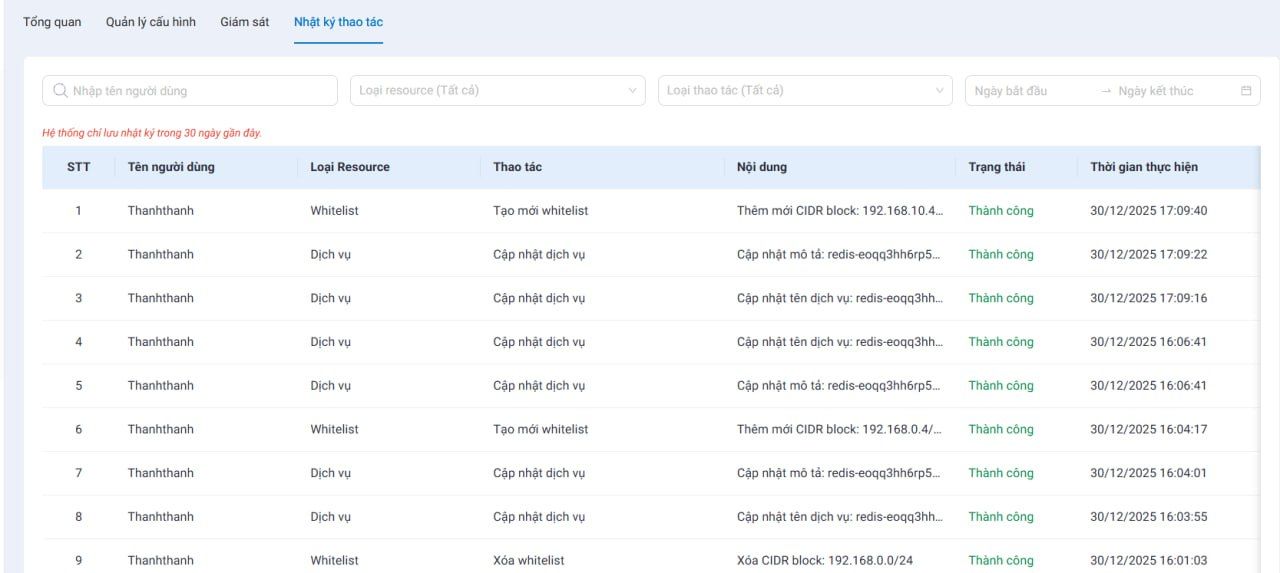Click the calendar icon in date range

pyautogui.click(x=1246, y=91)
